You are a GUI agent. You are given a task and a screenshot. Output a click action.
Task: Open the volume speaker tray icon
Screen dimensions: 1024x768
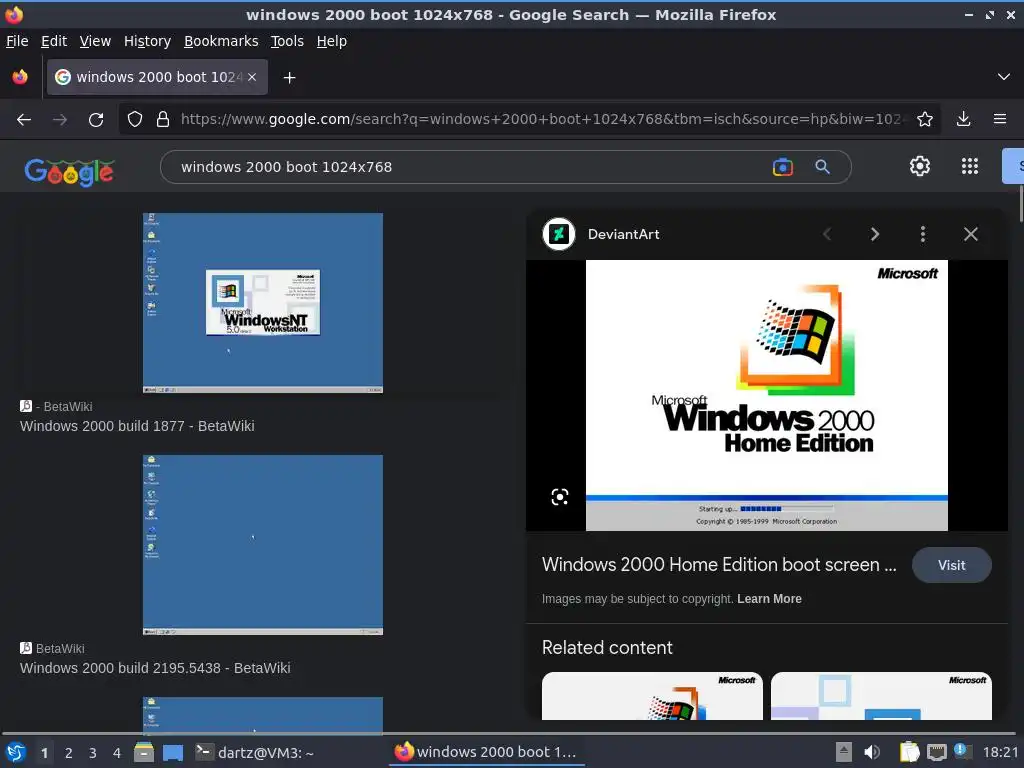[872, 752]
